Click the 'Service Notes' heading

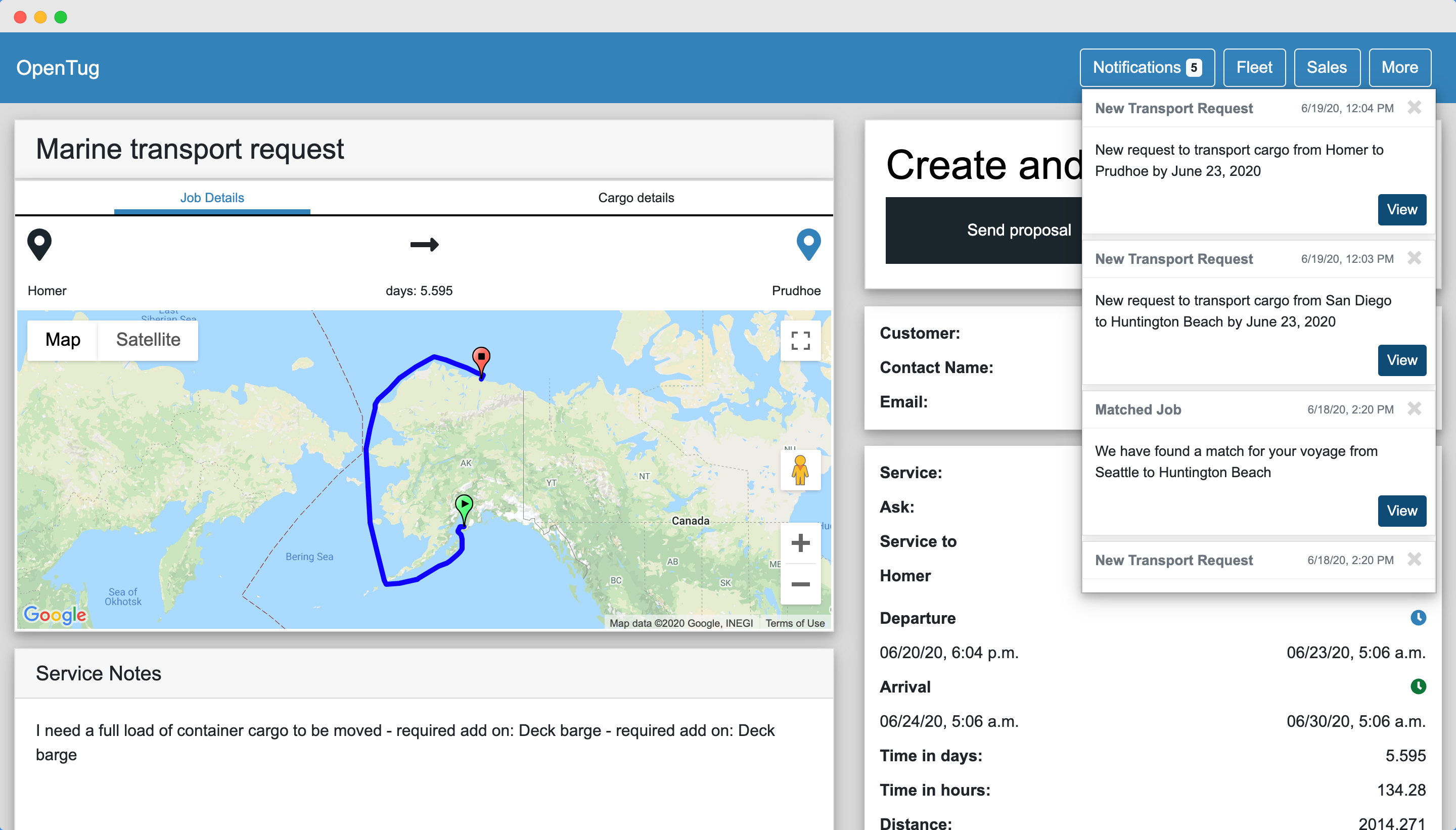[99, 673]
